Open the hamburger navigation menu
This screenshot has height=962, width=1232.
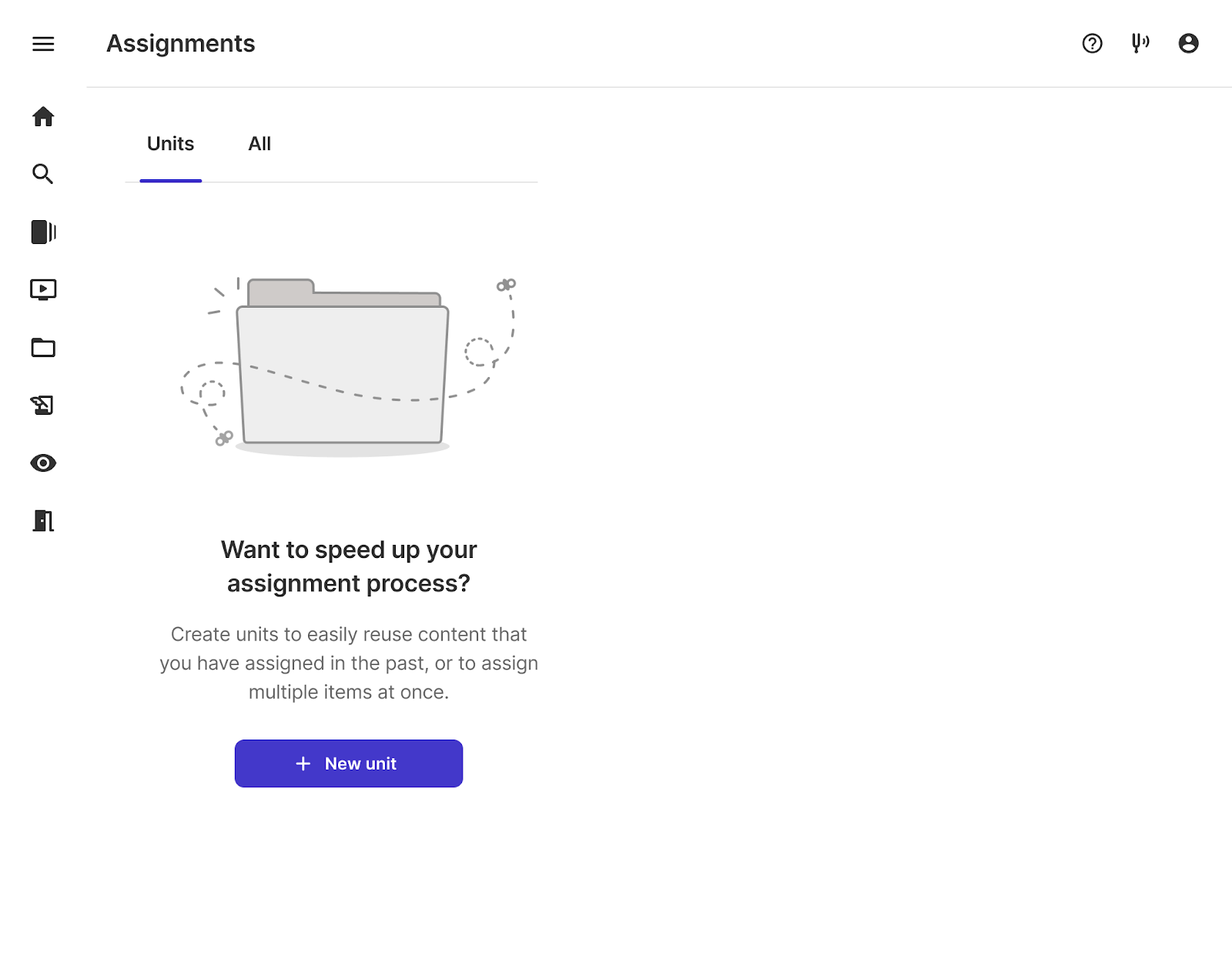pyautogui.click(x=43, y=44)
